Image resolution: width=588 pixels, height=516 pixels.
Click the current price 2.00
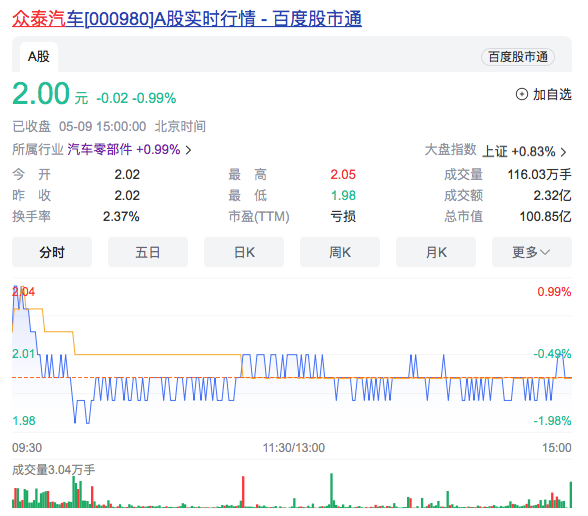[x=41, y=93]
